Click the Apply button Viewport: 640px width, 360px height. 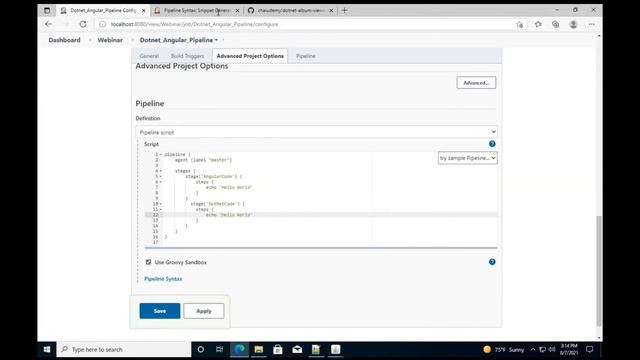pyautogui.click(x=204, y=311)
